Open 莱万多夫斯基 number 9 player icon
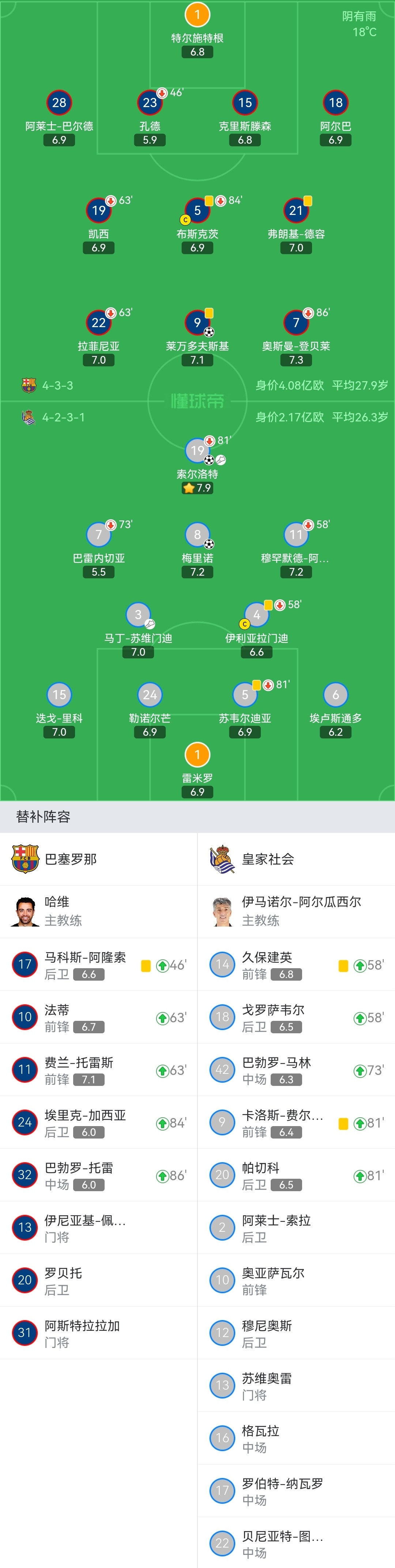395x1568 pixels. click(x=197, y=323)
